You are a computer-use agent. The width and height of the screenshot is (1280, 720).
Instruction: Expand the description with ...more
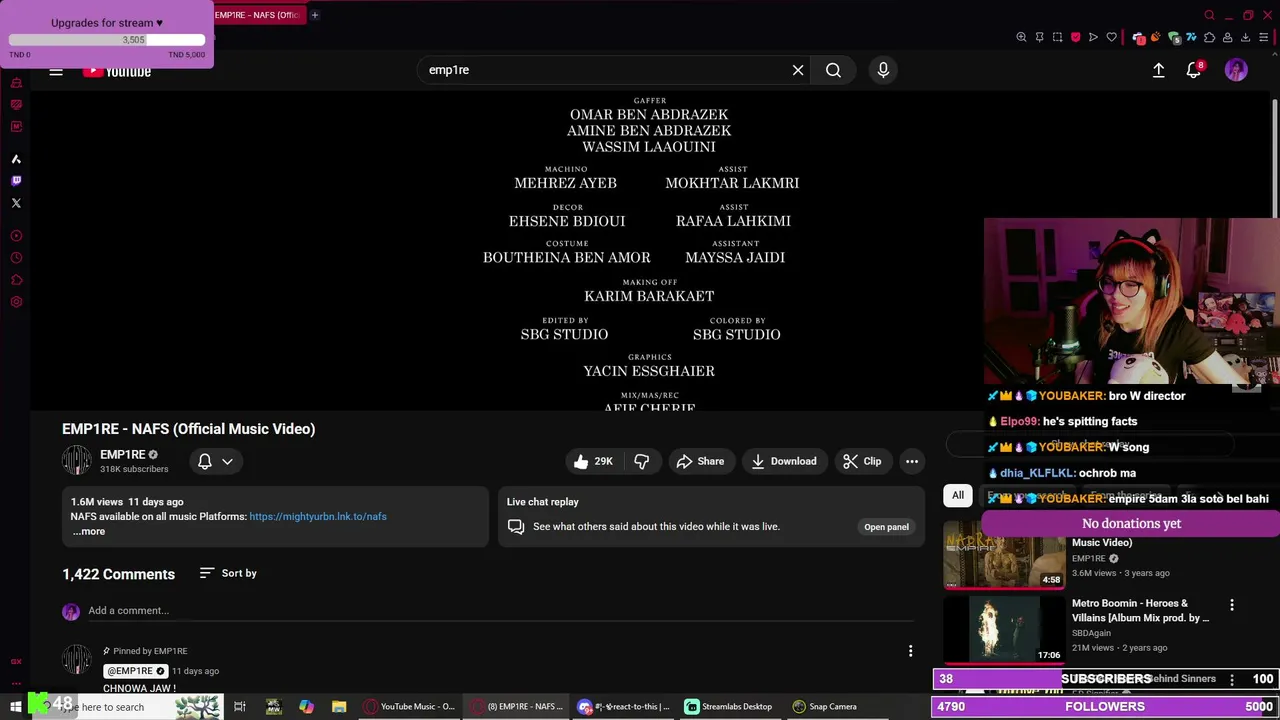pos(88,531)
